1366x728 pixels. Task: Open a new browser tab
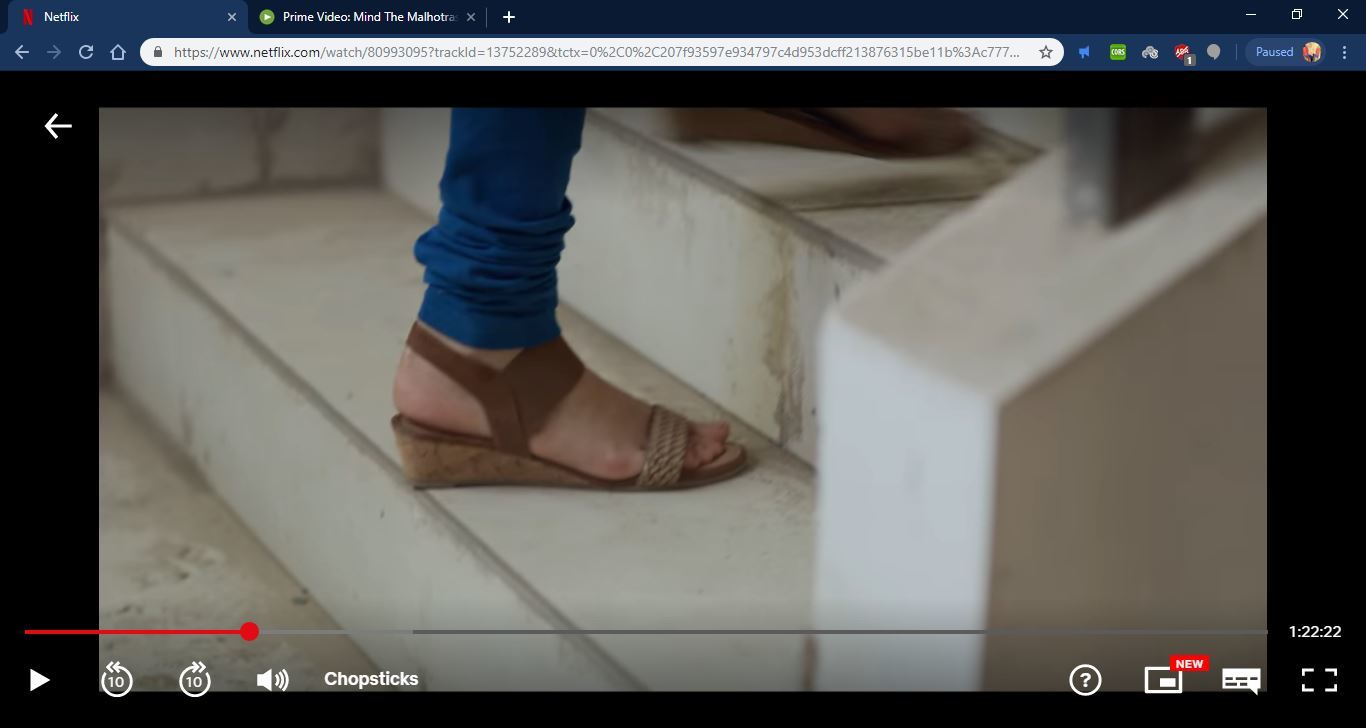[509, 17]
